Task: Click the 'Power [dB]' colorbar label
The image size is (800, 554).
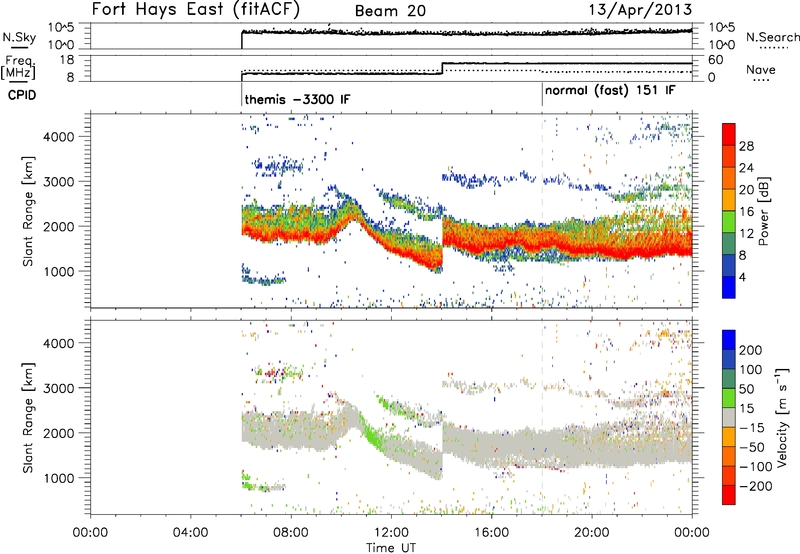Action: point(763,211)
